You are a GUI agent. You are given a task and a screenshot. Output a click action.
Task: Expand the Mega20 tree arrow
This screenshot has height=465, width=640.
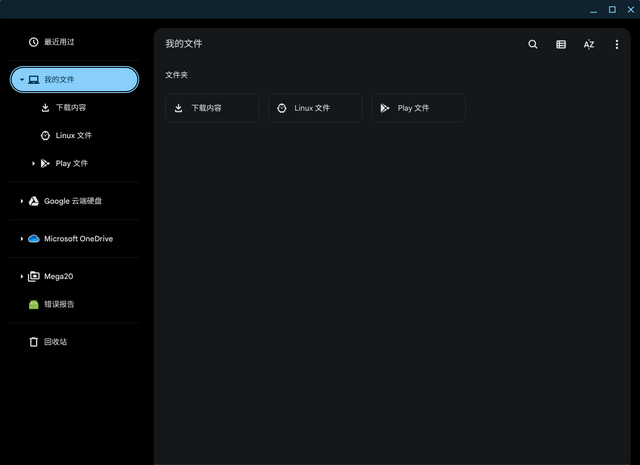click(22, 276)
